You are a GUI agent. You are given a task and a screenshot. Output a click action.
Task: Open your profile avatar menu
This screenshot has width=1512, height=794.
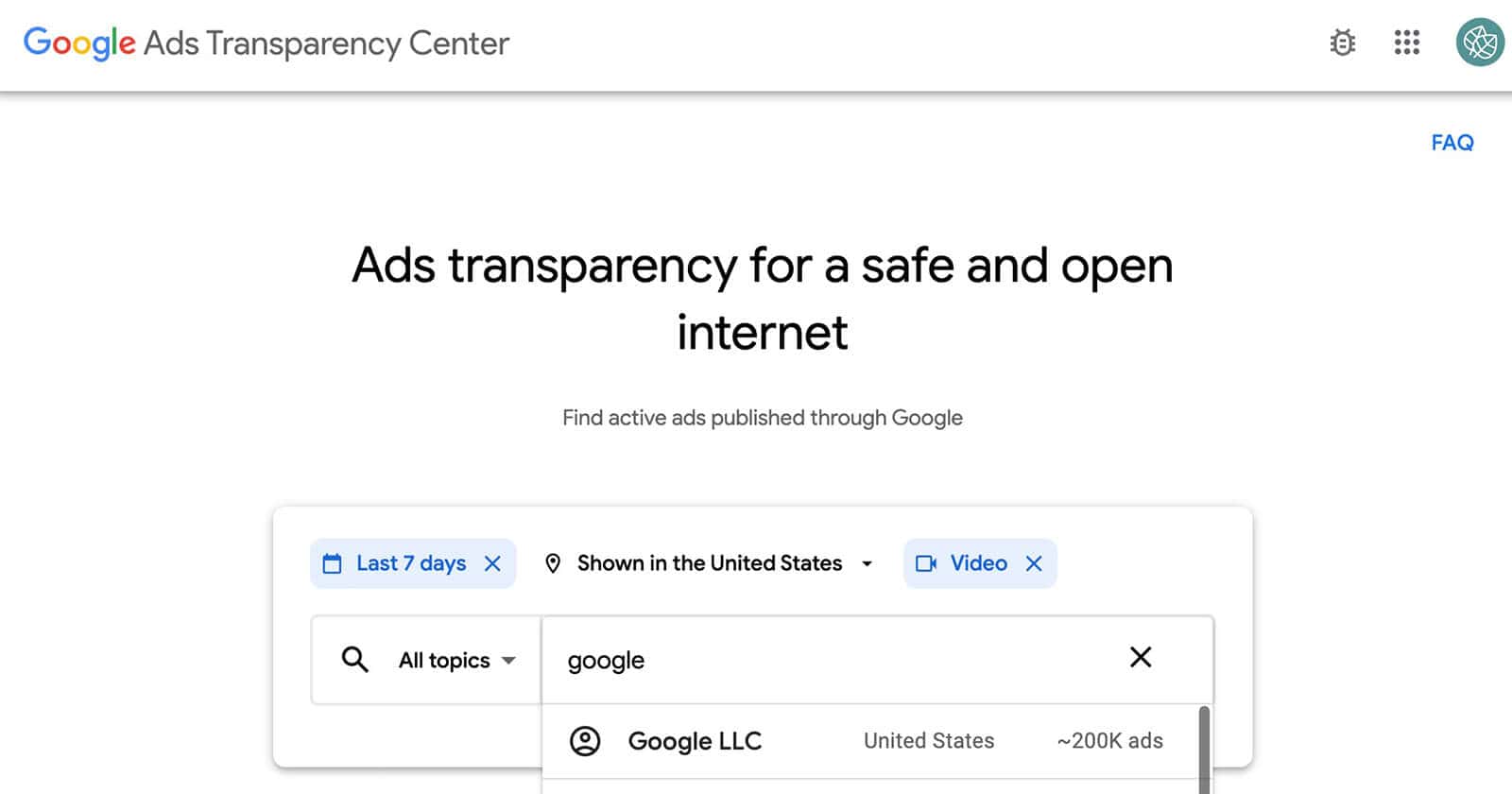tap(1479, 42)
